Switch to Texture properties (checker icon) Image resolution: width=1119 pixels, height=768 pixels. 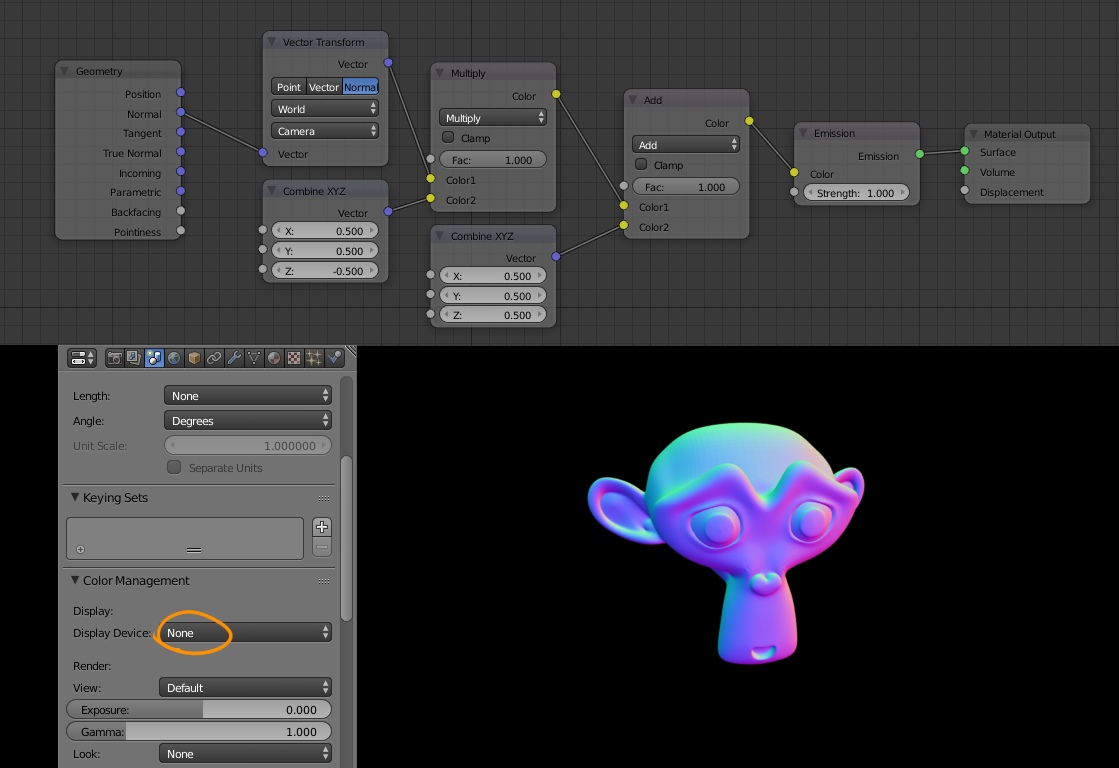point(294,357)
